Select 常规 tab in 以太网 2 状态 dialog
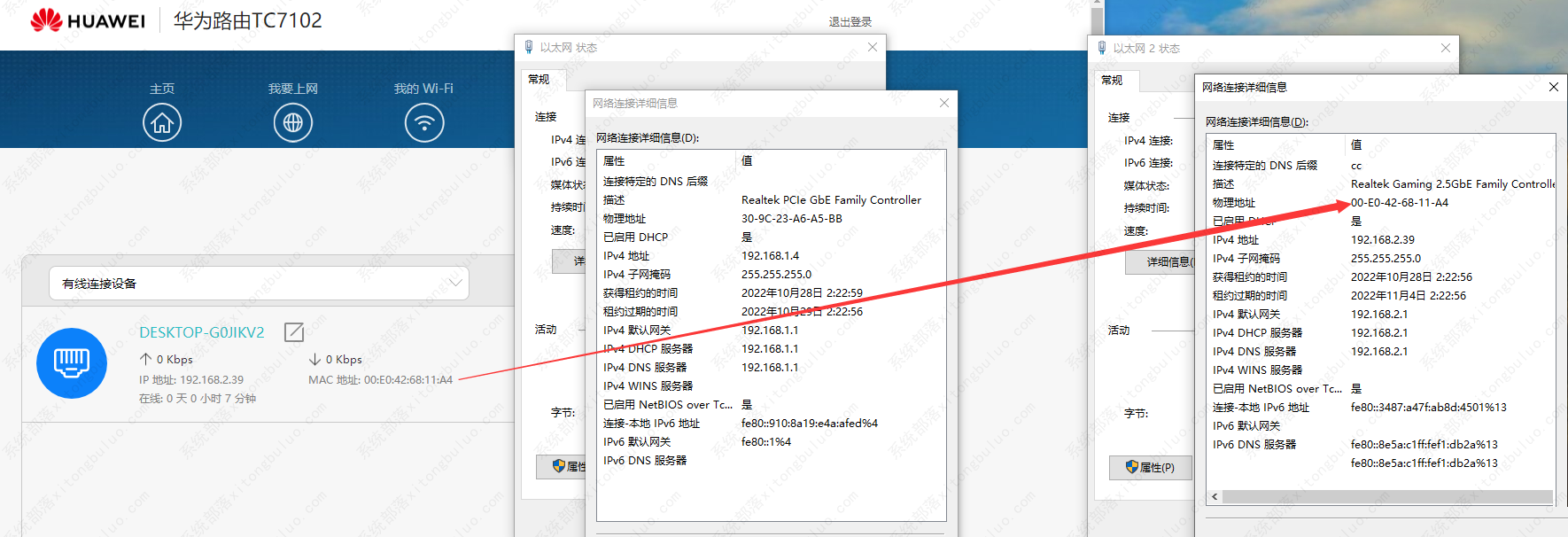1568x537 pixels. click(1112, 81)
